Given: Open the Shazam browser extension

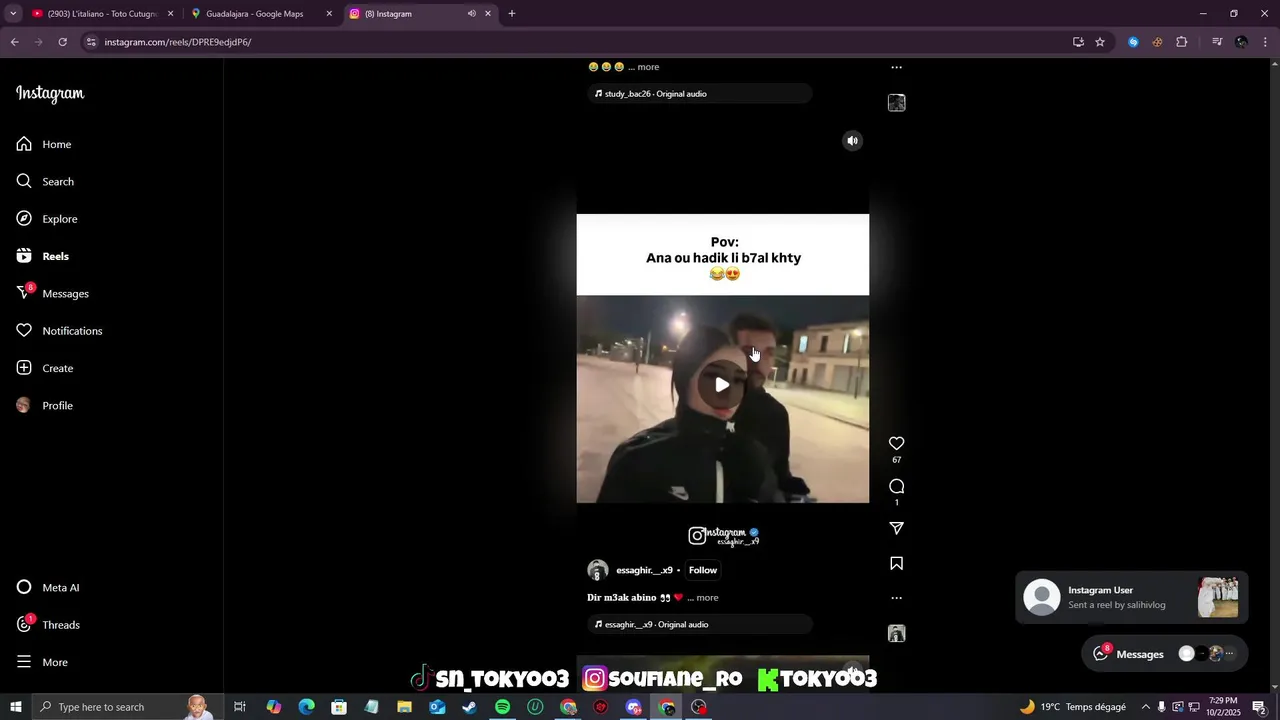Looking at the screenshot, I should [x=1133, y=42].
